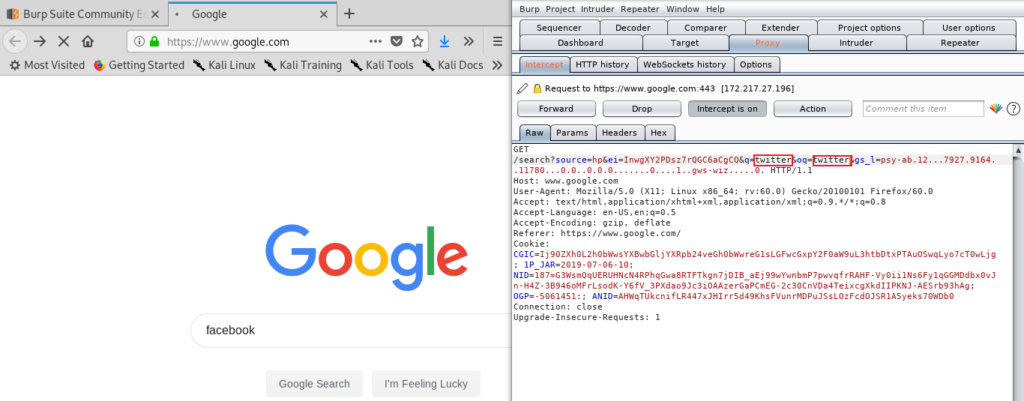This screenshot has height=401, width=1024.
Task: Stop page loading with the X button
Action: [63, 41]
